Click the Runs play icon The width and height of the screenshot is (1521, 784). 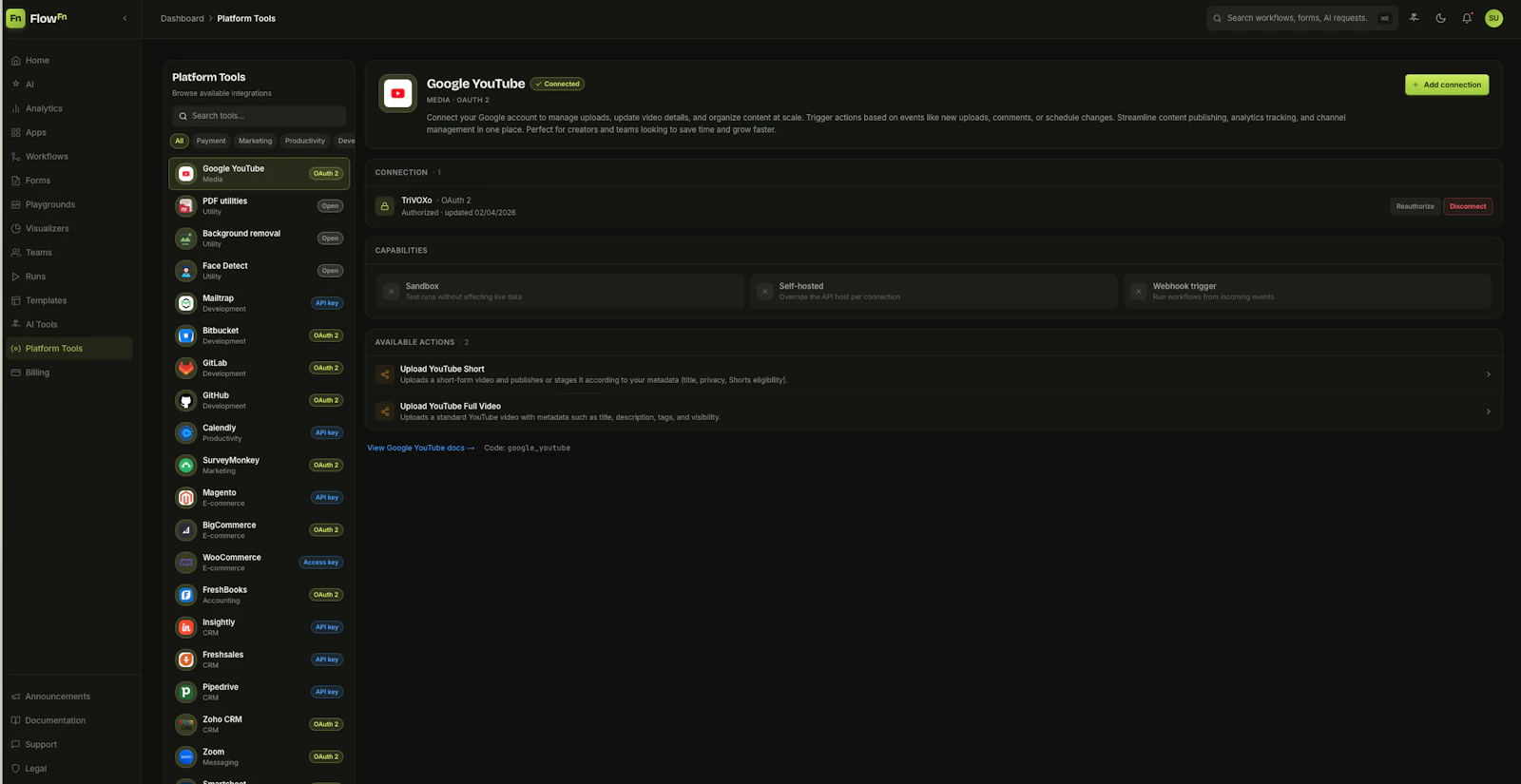15,277
